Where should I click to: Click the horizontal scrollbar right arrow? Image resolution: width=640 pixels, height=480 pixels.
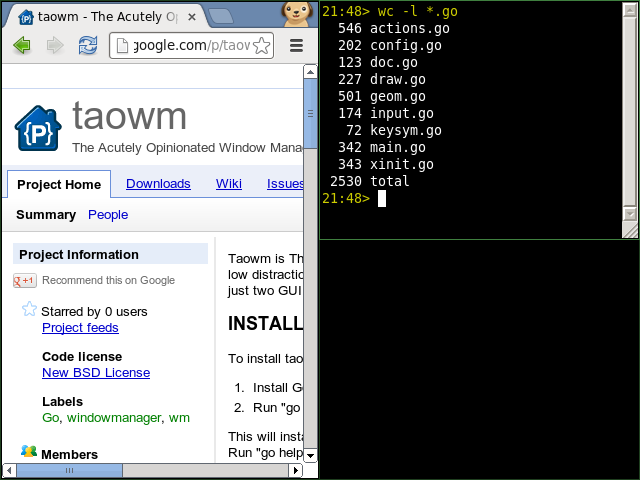pos(296,471)
